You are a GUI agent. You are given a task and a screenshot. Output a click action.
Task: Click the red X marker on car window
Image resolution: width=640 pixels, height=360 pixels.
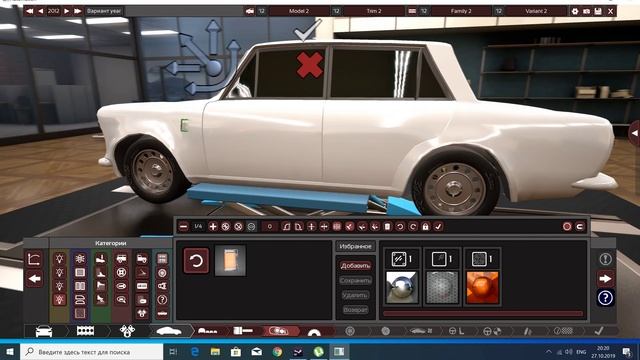(x=310, y=65)
